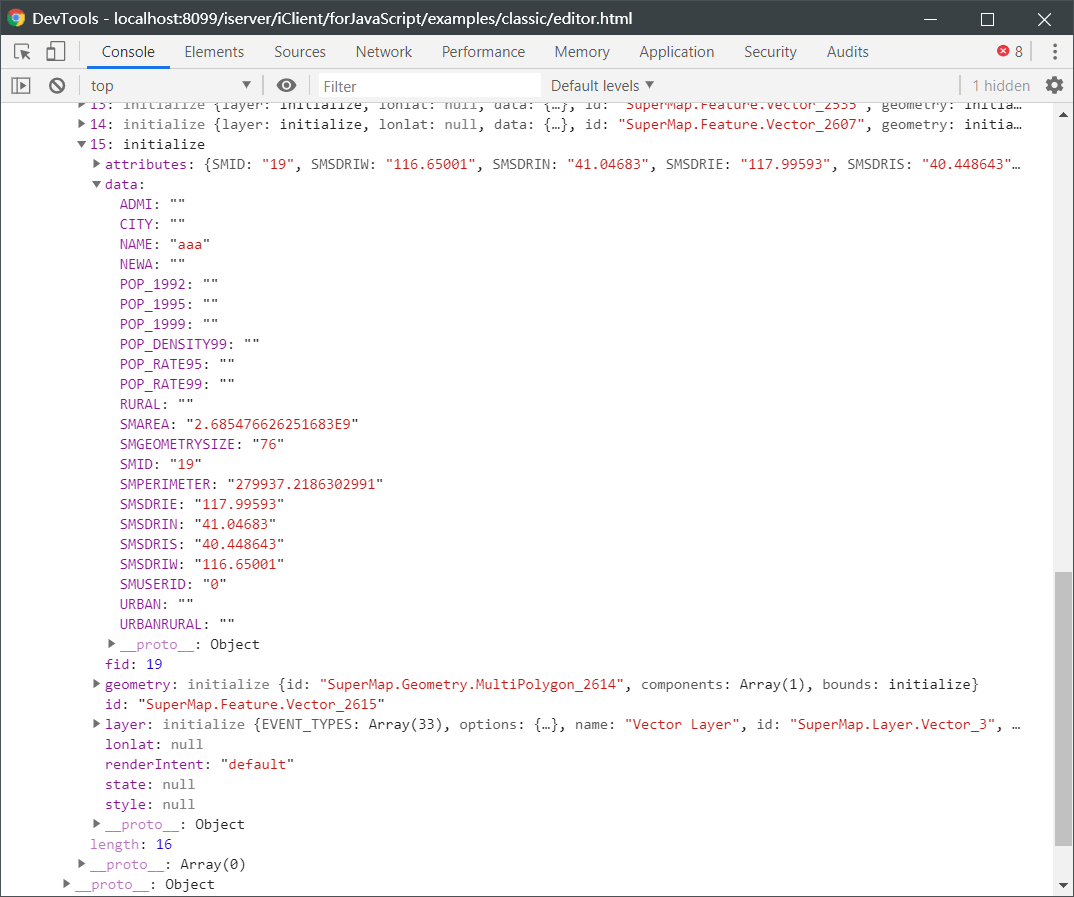Screen dimensions: 1074x897
Task: Click the SMUSERID value "0"
Action: tap(214, 584)
